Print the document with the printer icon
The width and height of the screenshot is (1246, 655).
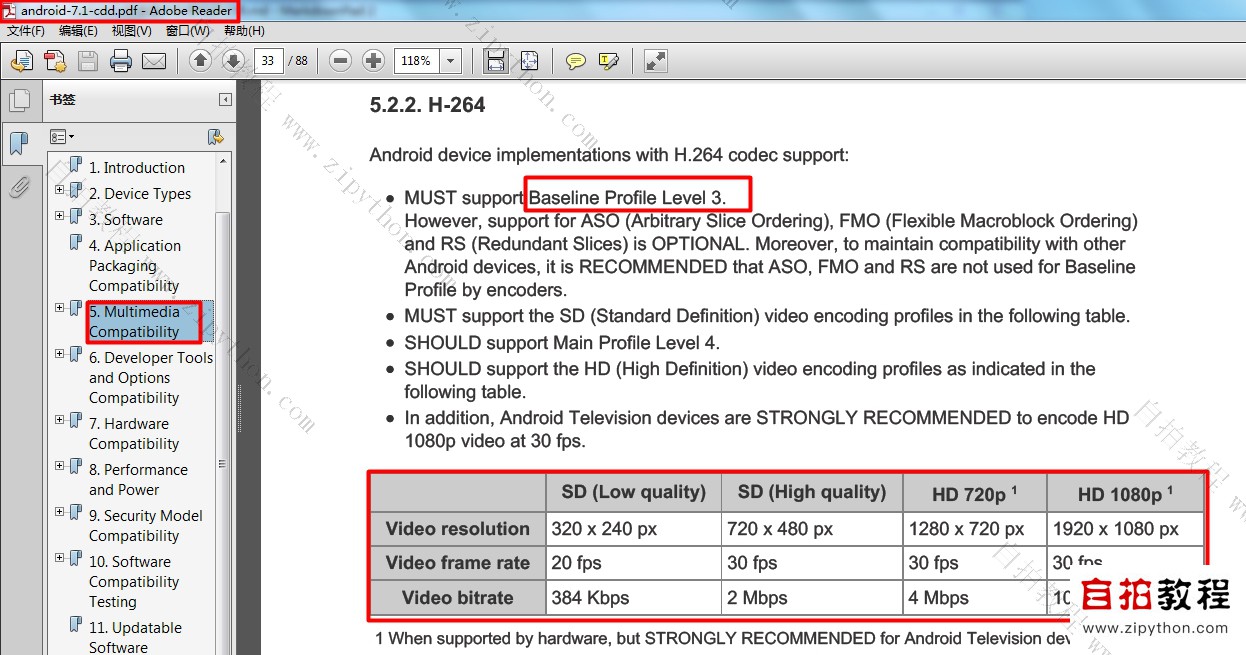[121, 61]
